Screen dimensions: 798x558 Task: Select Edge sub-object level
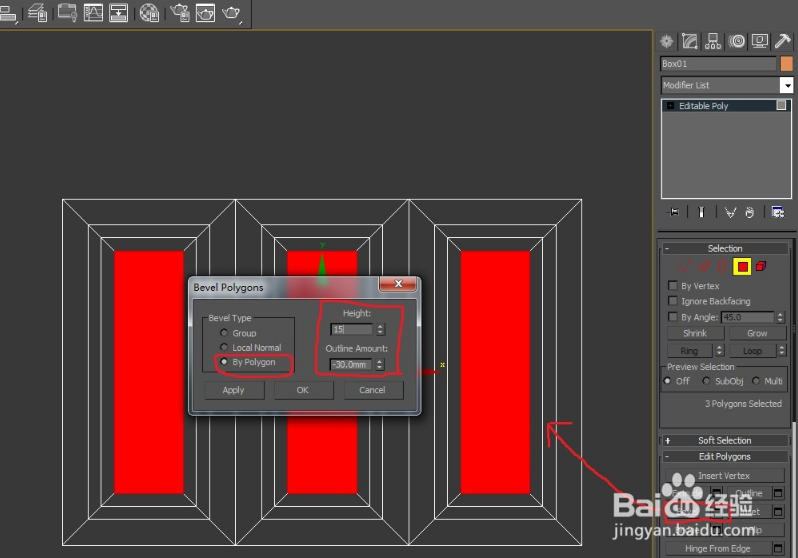tap(704, 266)
